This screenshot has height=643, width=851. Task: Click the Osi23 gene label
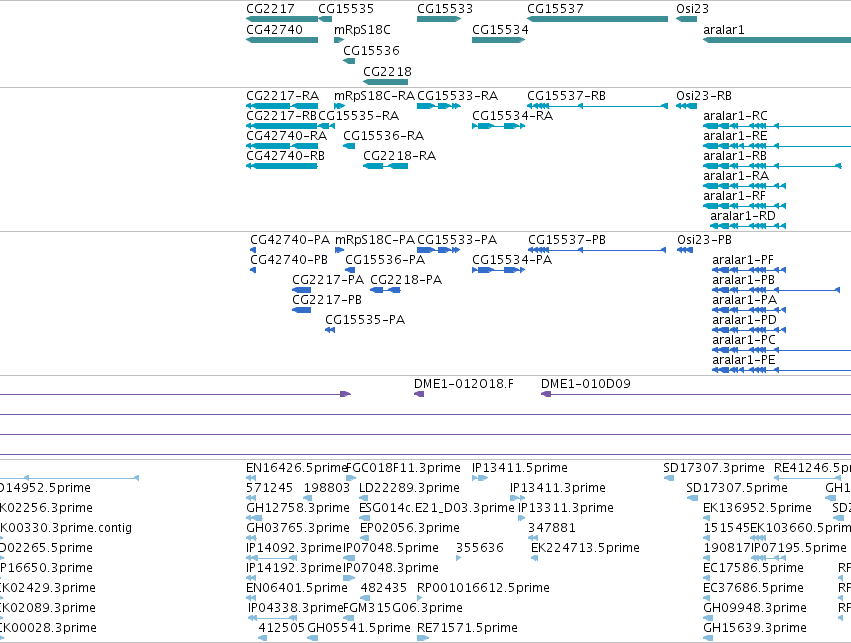[693, 9]
